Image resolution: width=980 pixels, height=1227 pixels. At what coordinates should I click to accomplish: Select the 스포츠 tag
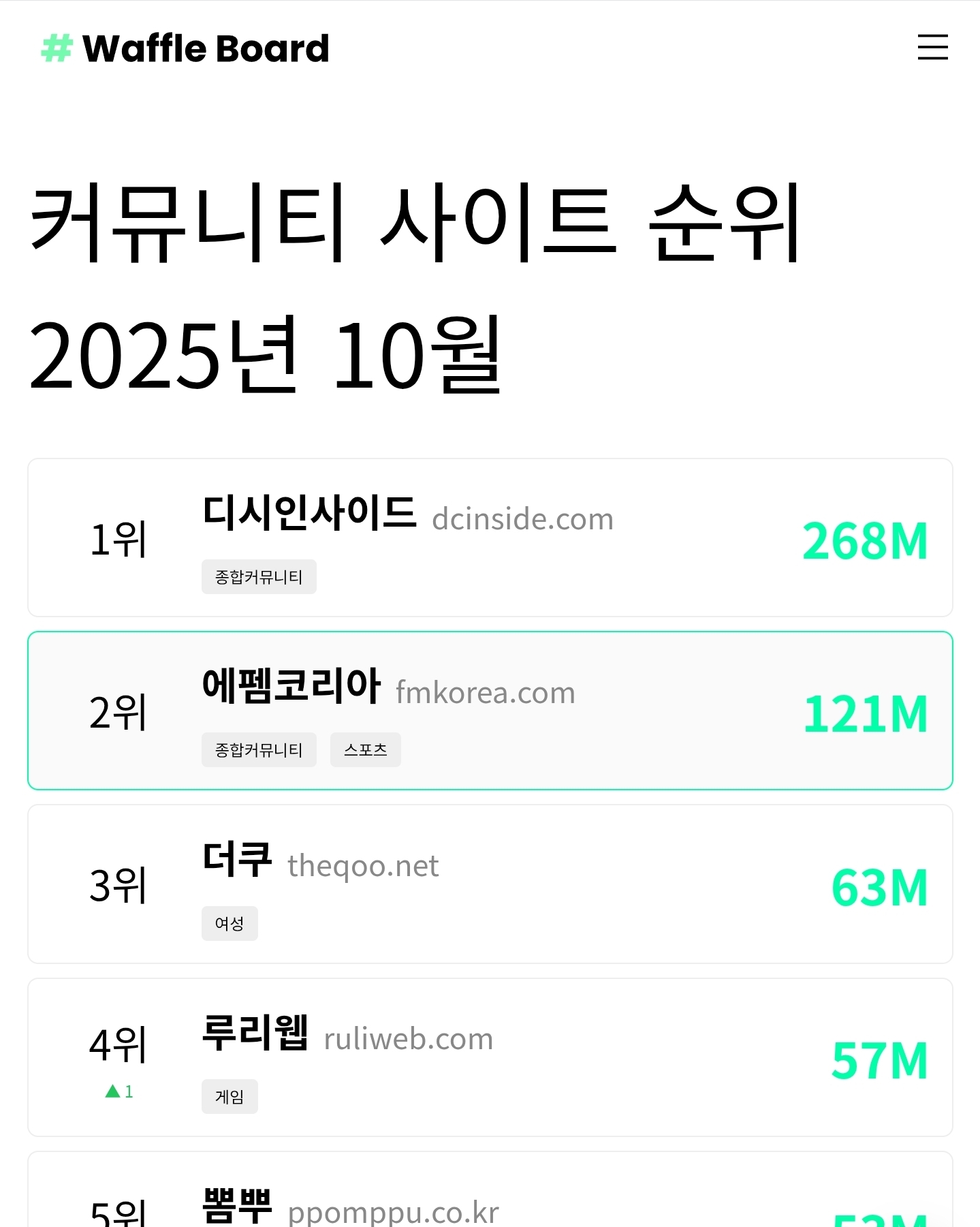(x=365, y=750)
